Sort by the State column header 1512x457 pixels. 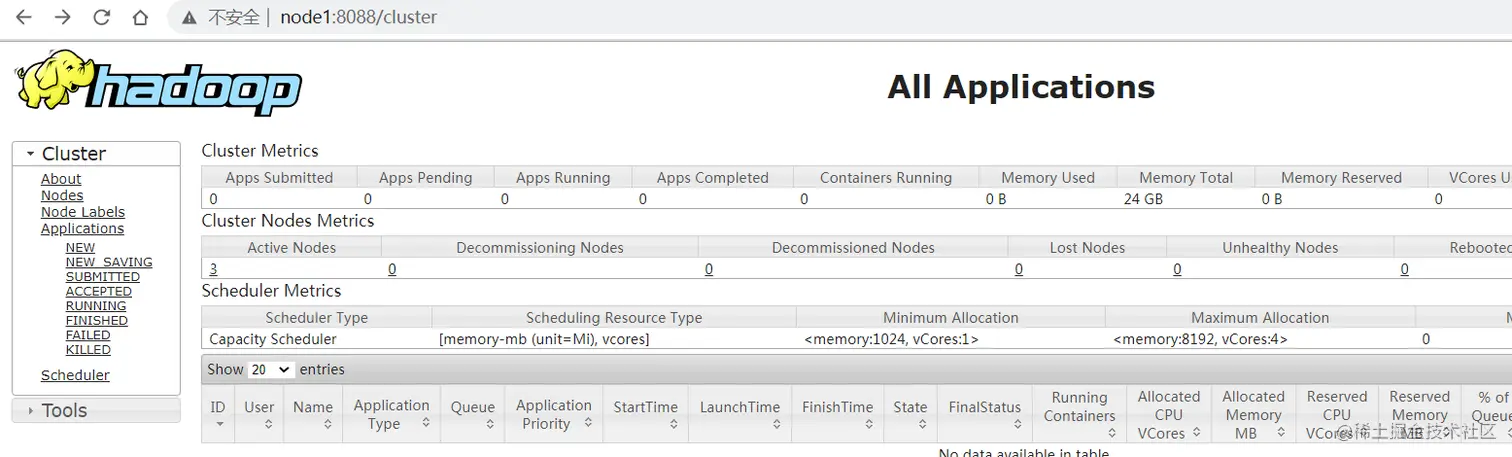click(x=910, y=414)
